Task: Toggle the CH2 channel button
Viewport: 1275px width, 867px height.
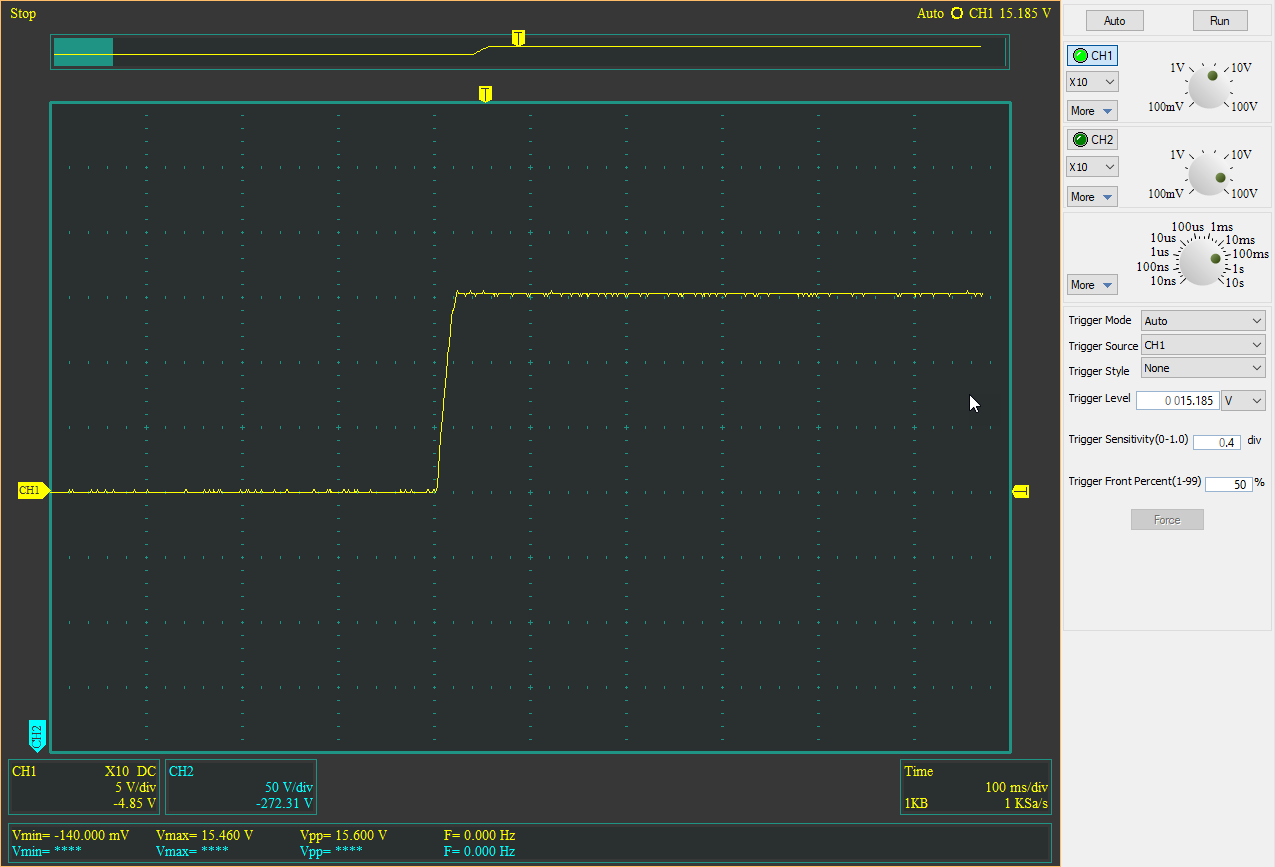Action: click(x=1093, y=140)
